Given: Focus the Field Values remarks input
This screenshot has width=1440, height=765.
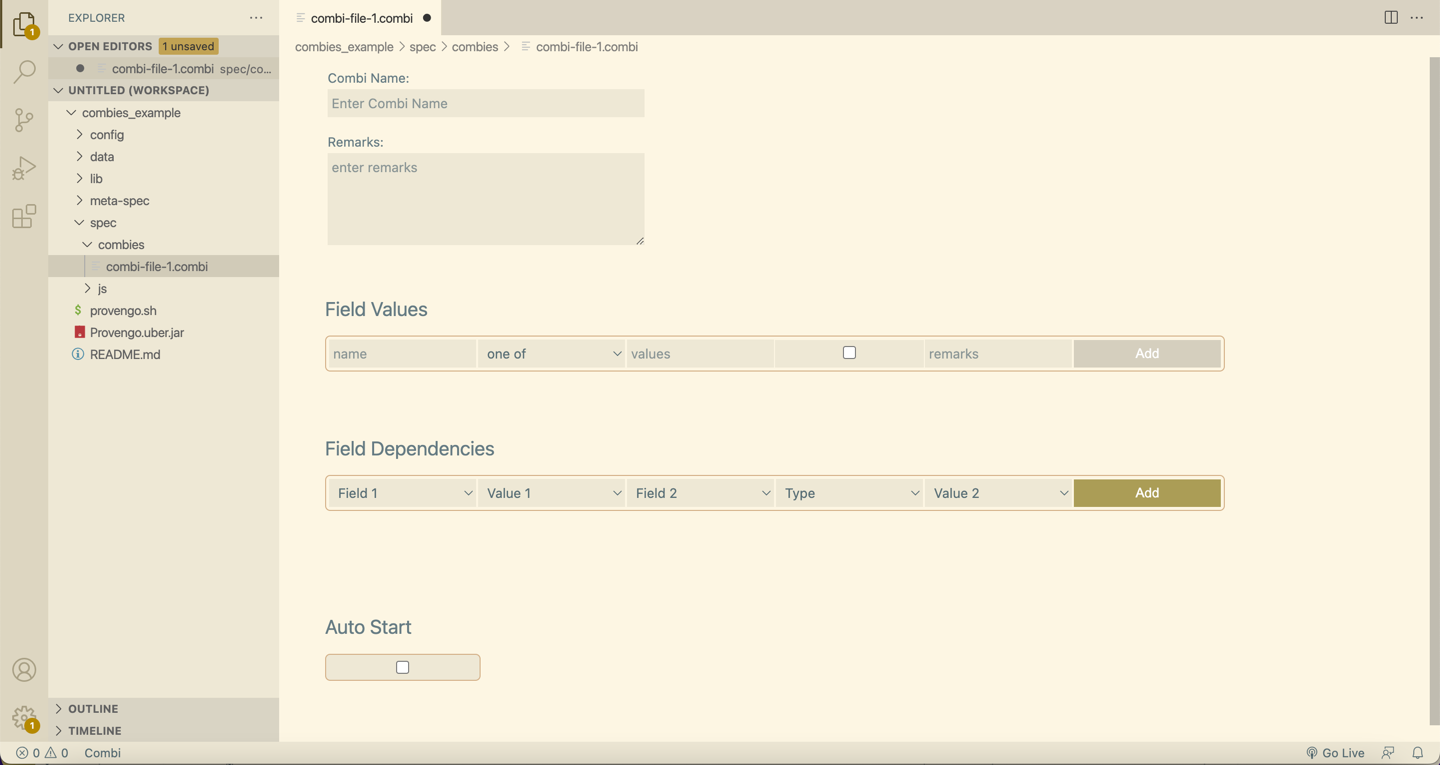Looking at the screenshot, I should pos(998,354).
